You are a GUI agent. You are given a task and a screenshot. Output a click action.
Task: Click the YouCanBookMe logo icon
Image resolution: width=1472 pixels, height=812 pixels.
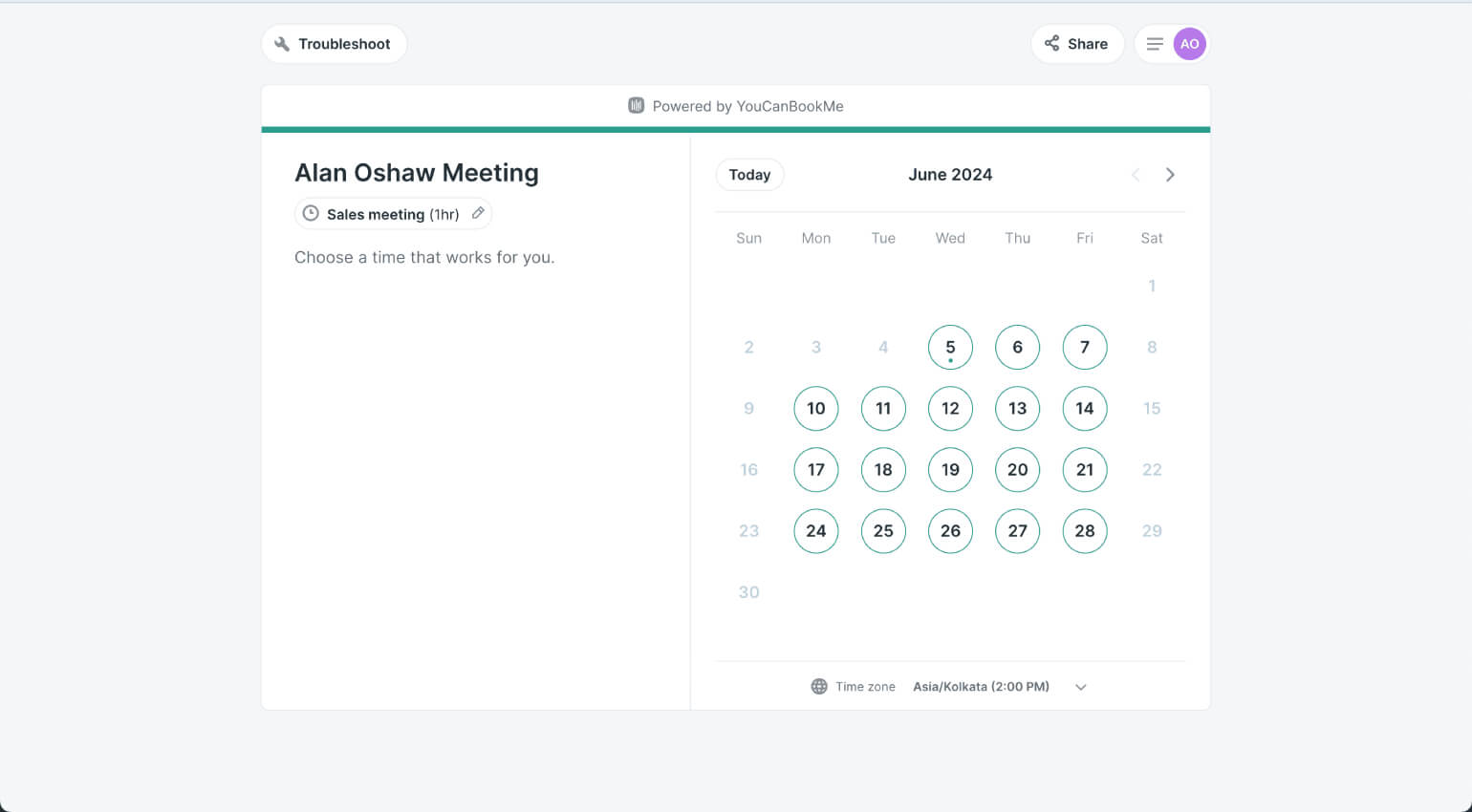[x=636, y=105]
